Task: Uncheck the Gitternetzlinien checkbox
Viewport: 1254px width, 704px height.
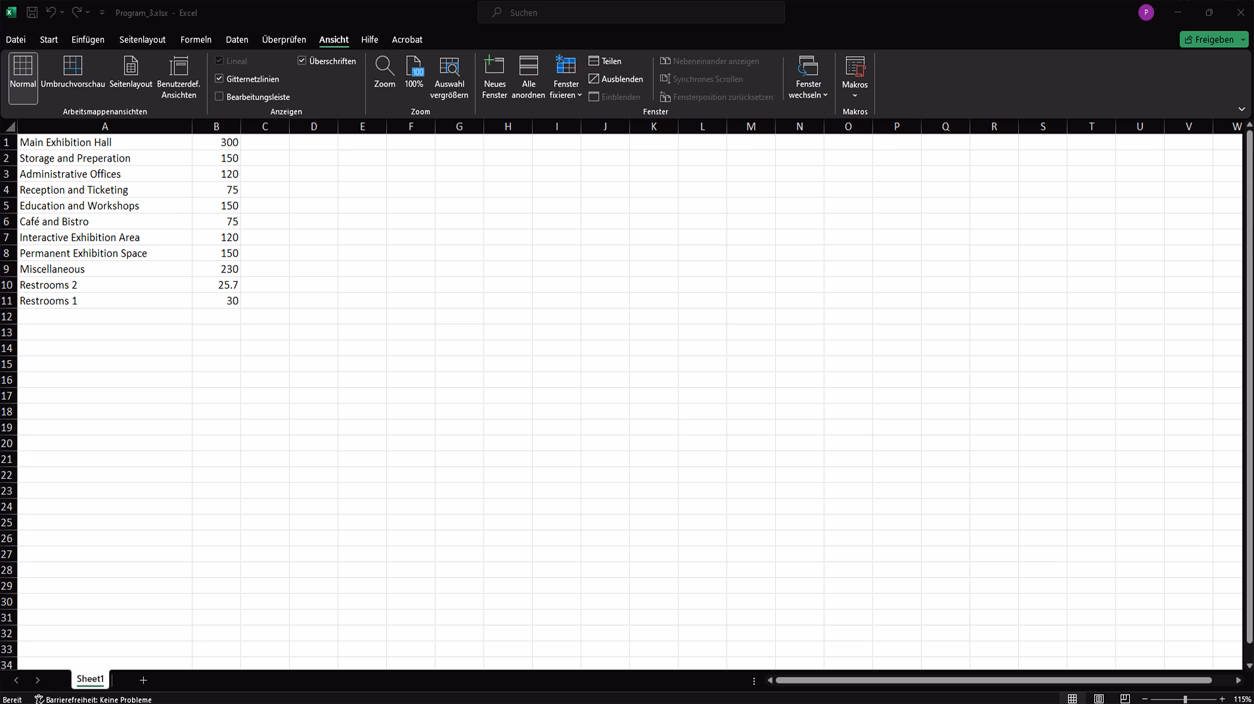Action: point(219,79)
